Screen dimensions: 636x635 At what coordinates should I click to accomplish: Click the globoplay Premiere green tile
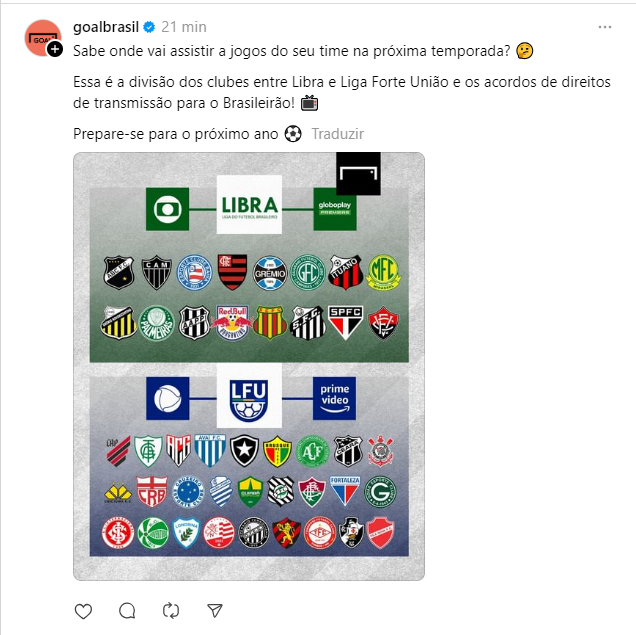tap(335, 209)
